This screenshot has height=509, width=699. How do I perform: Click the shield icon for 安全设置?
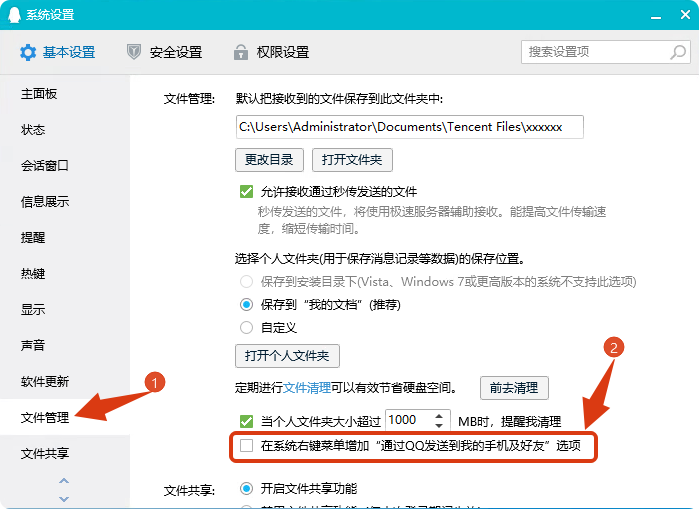[134, 52]
